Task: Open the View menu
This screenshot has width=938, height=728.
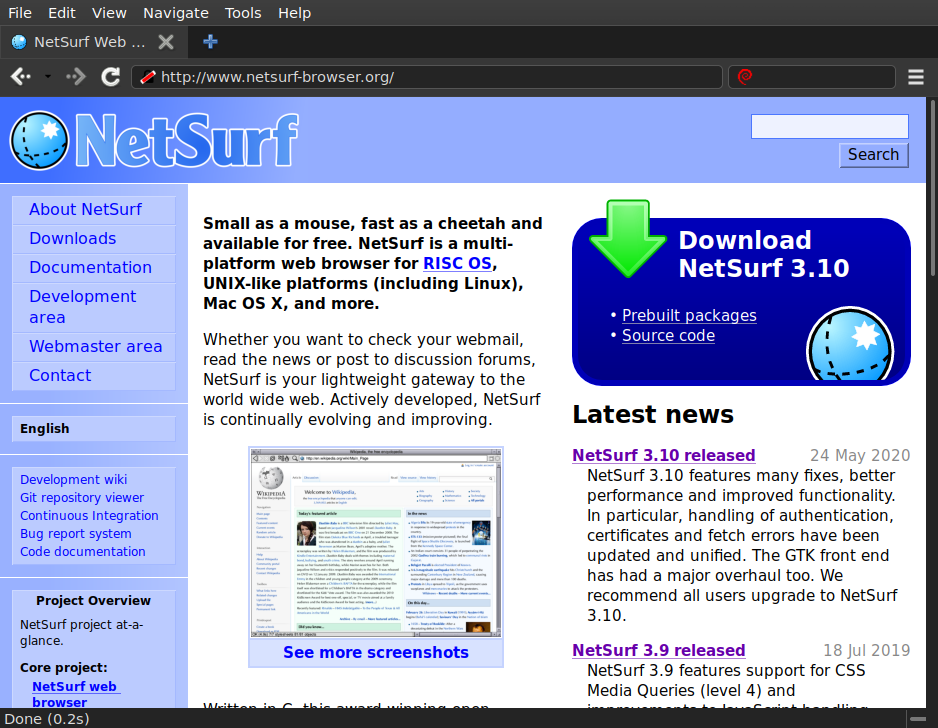Action: tap(109, 13)
